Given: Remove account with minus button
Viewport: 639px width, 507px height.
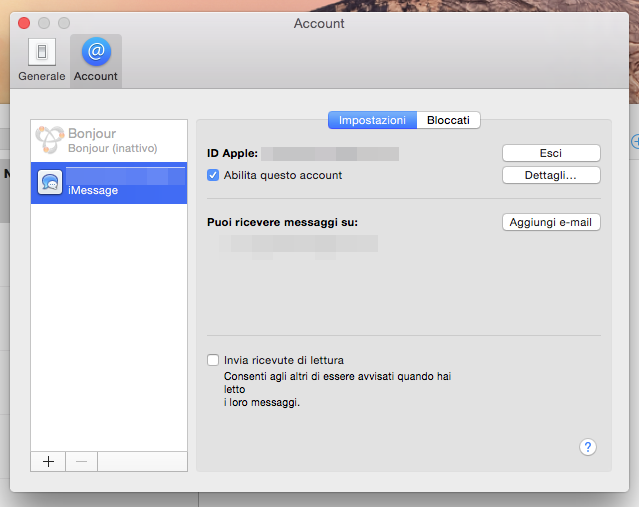Looking at the screenshot, I should (81, 461).
